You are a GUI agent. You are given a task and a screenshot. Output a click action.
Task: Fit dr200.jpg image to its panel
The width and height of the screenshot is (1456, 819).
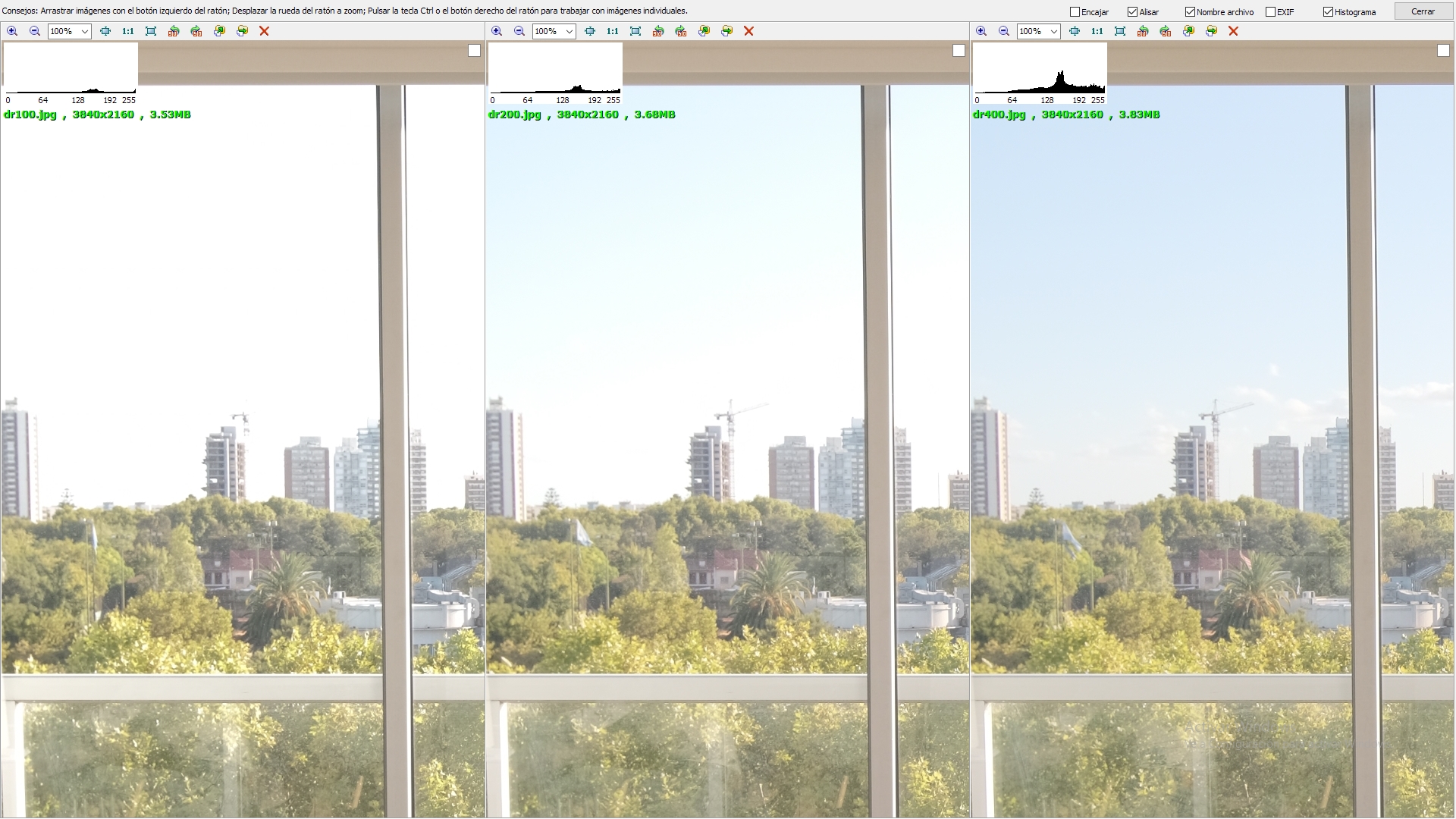pyautogui.click(x=590, y=31)
